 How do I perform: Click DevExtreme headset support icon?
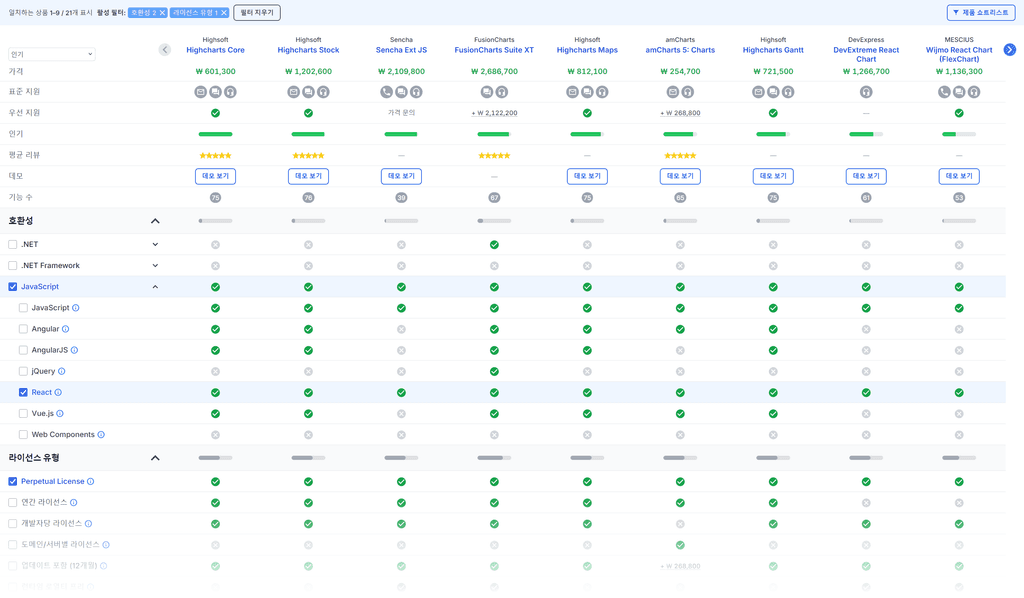pos(866,92)
